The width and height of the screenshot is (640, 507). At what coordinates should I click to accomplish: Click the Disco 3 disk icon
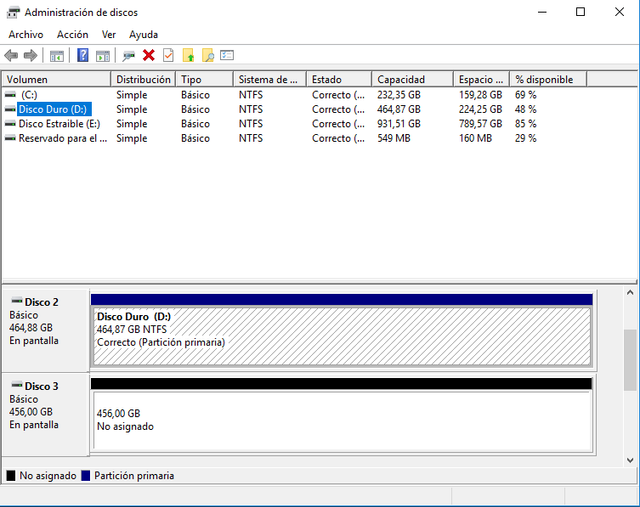pos(17,385)
